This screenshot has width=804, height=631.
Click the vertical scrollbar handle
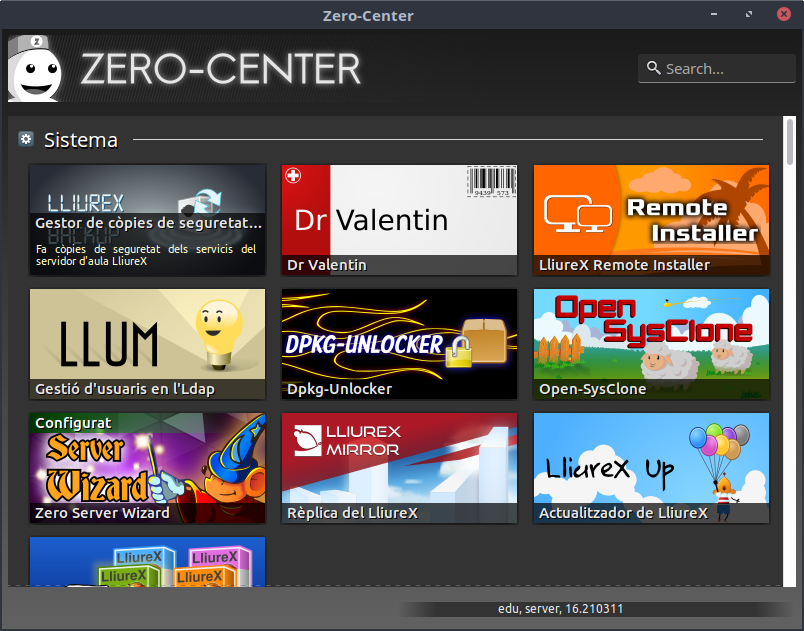coord(790,141)
